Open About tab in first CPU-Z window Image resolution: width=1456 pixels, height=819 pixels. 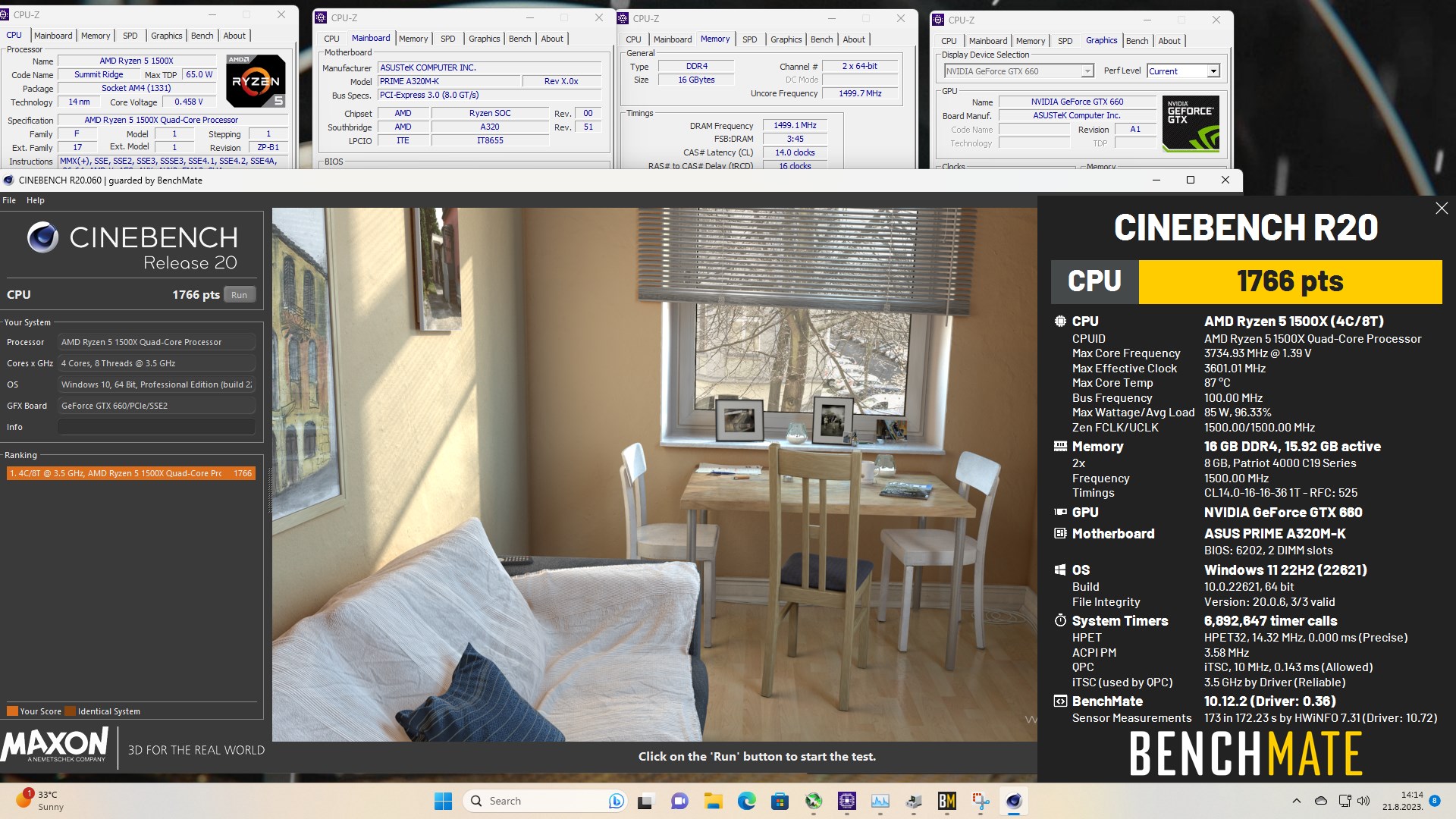click(234, 36)
